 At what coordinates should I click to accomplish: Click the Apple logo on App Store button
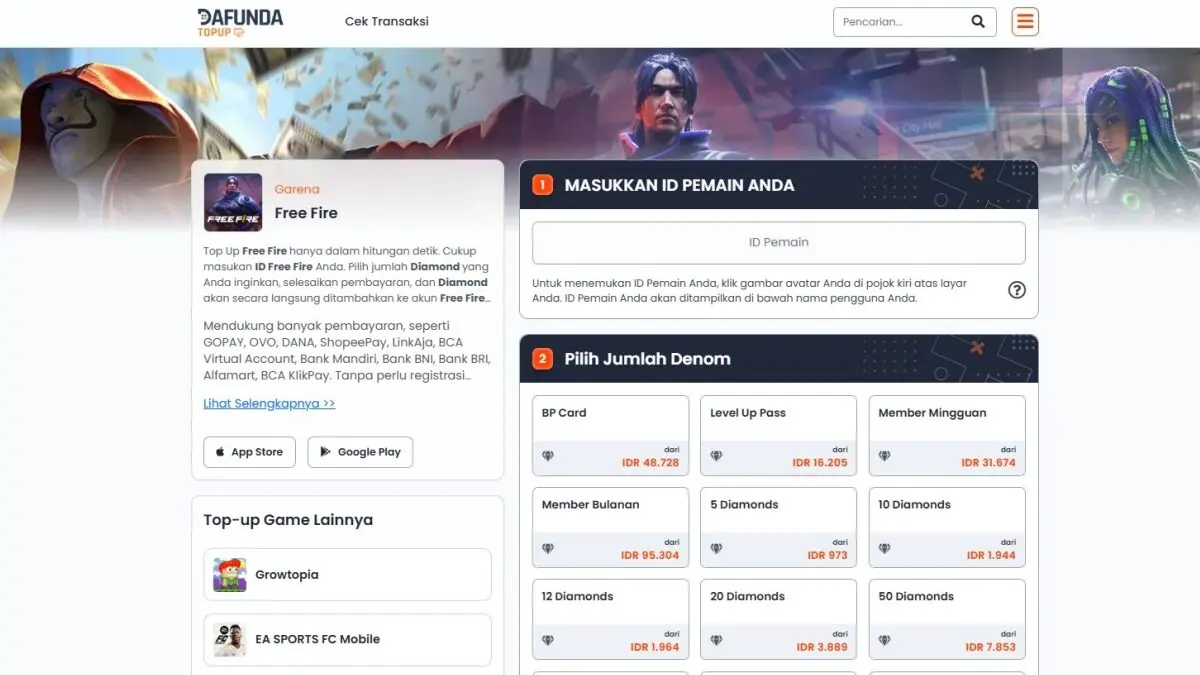pyautogui.click(x=220, y=452)
